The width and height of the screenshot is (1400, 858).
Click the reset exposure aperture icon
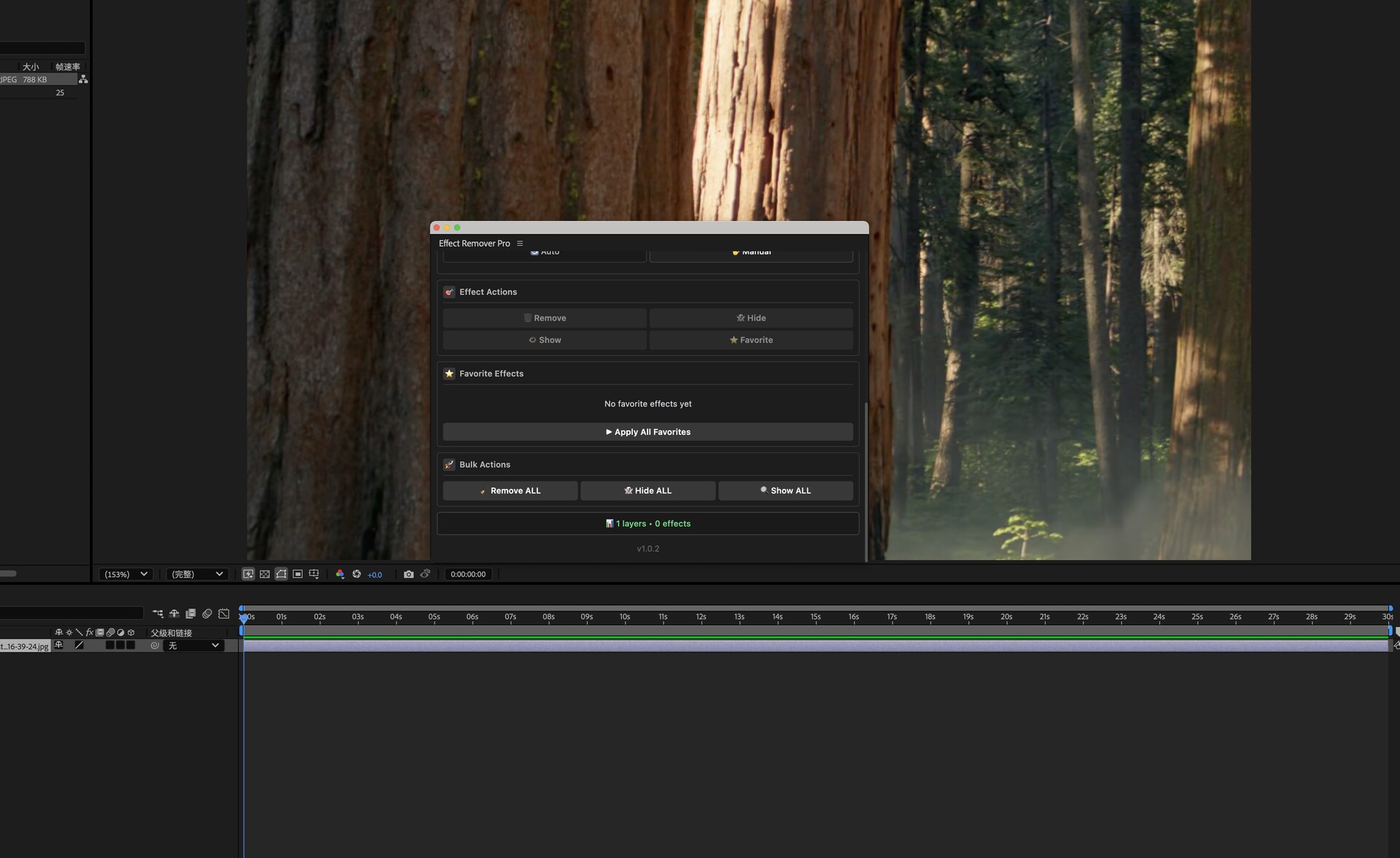coord(357,574)
